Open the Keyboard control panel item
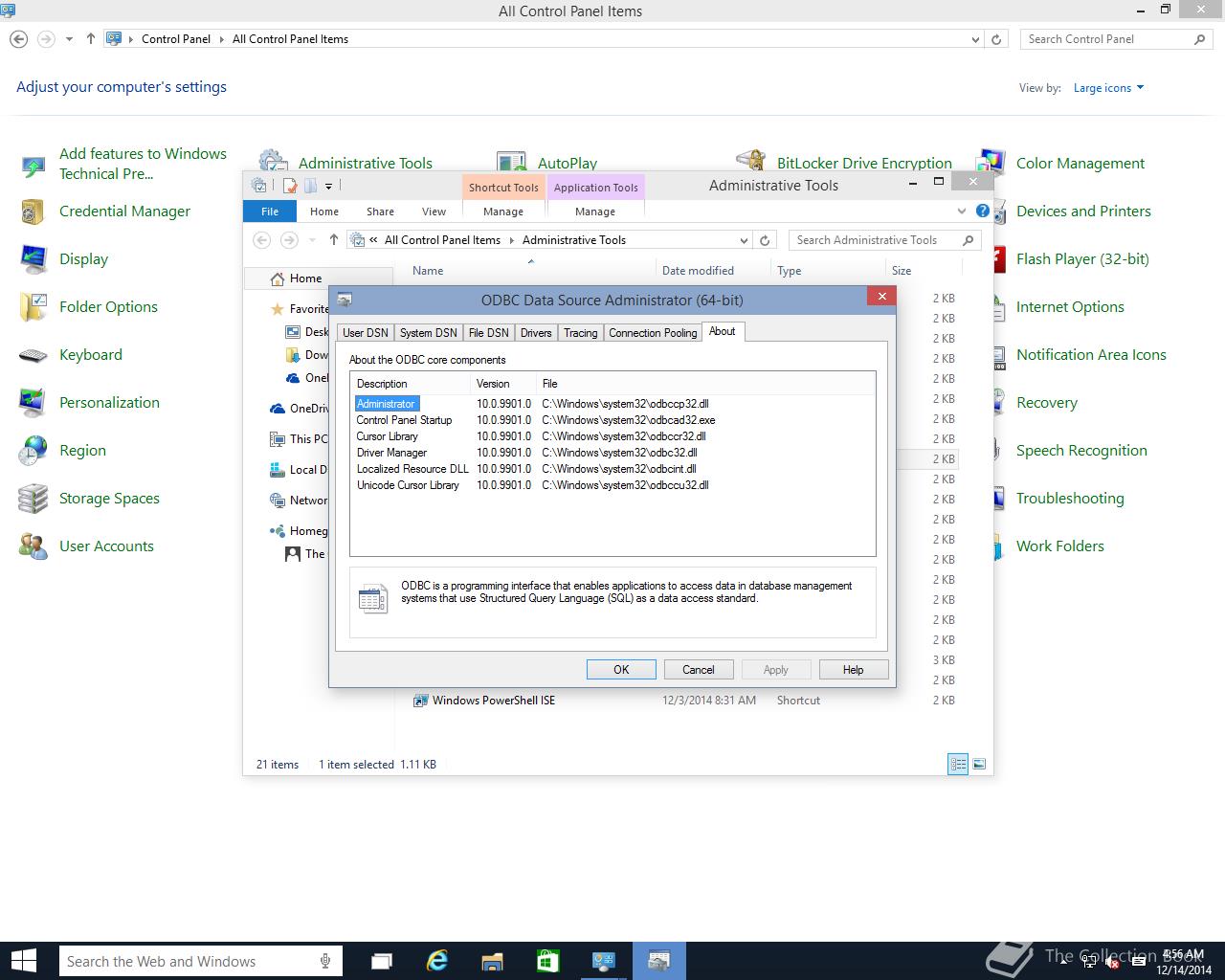The image size is (1225, 980). coord(90,355)
